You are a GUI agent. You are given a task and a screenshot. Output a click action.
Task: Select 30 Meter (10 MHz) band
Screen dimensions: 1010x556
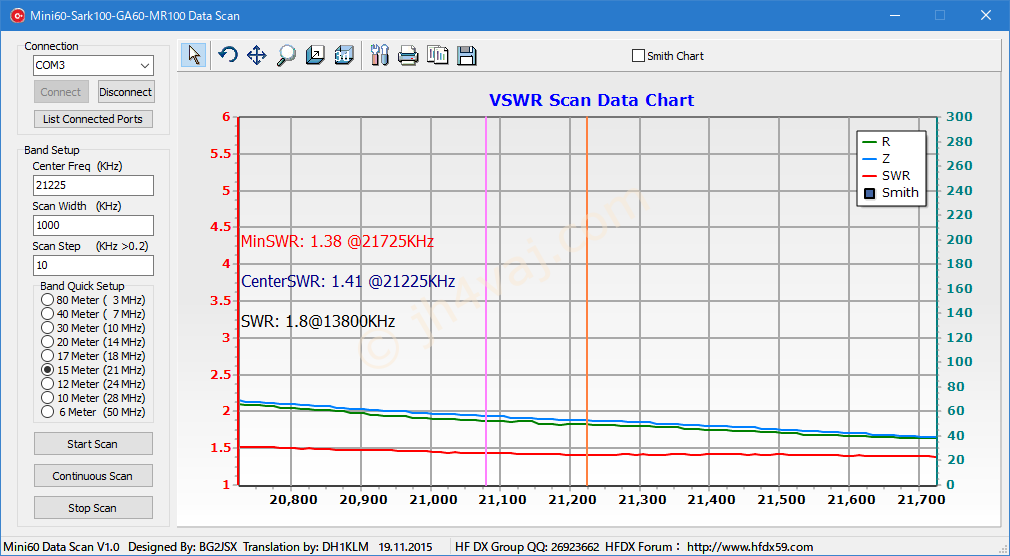[93, 328]
